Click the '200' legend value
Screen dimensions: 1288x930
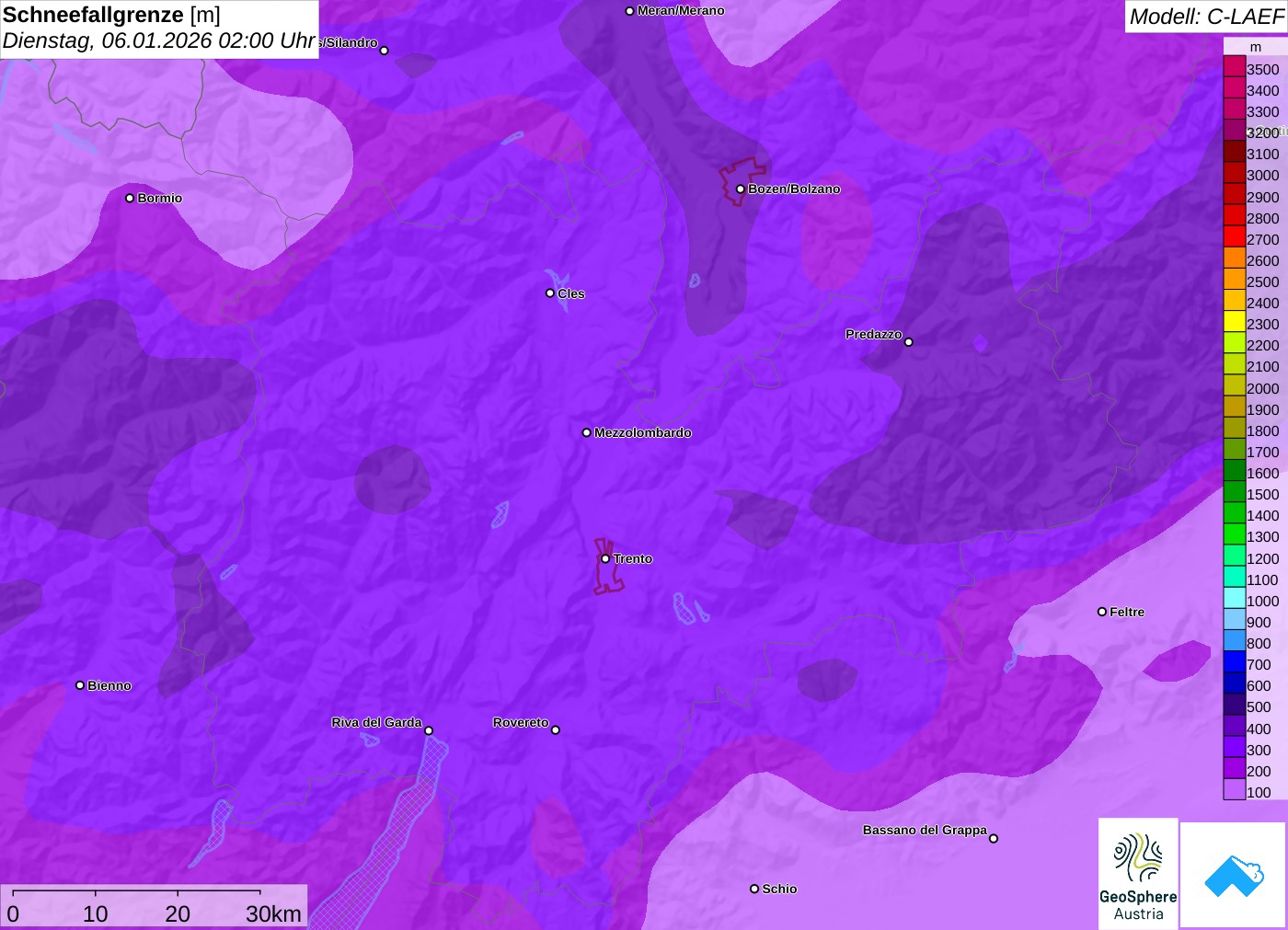tap(1259, 771)
